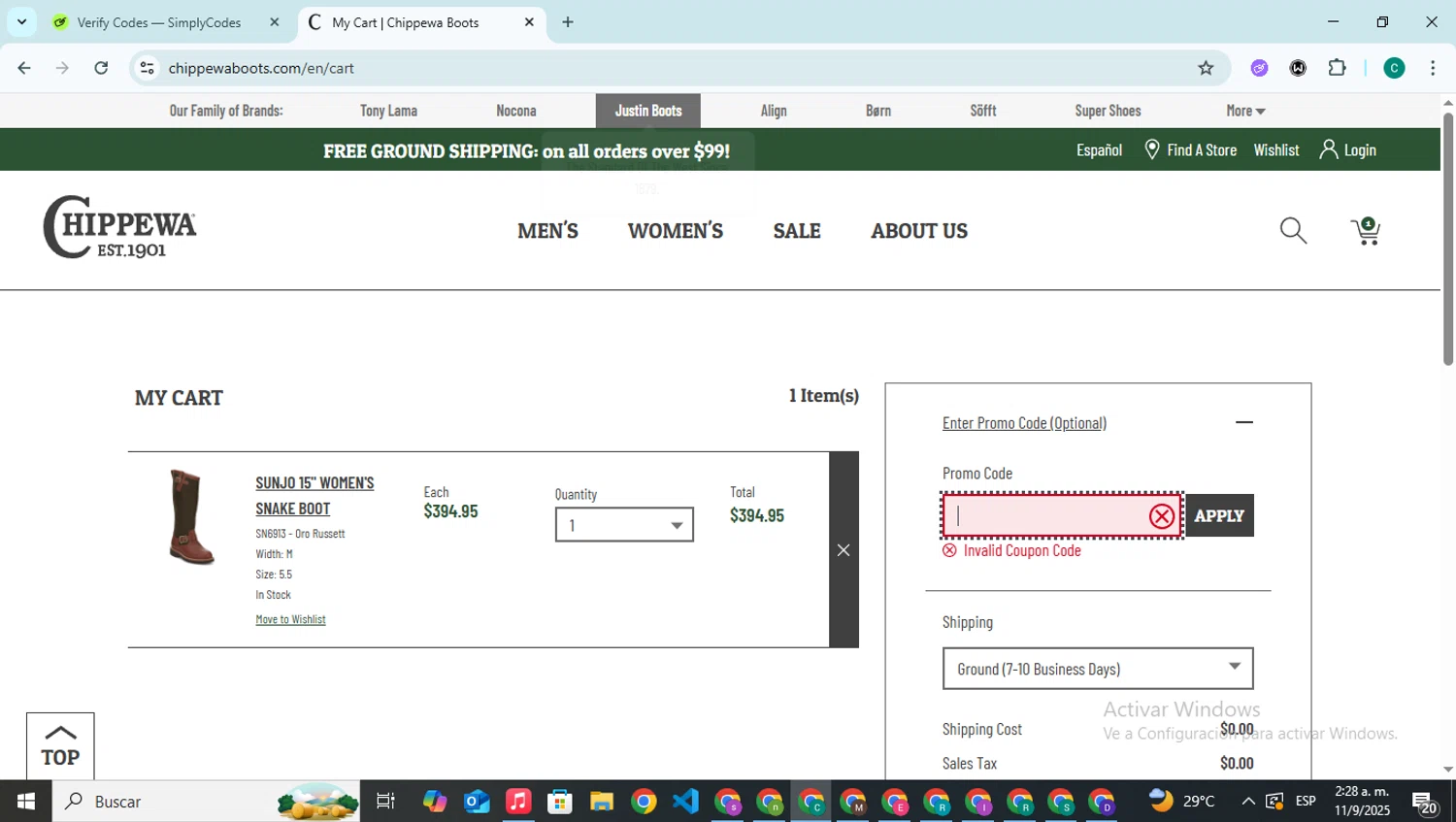This screenshot has width=1456, height=822.
Task: Go to Align brand
Action: 774,111
